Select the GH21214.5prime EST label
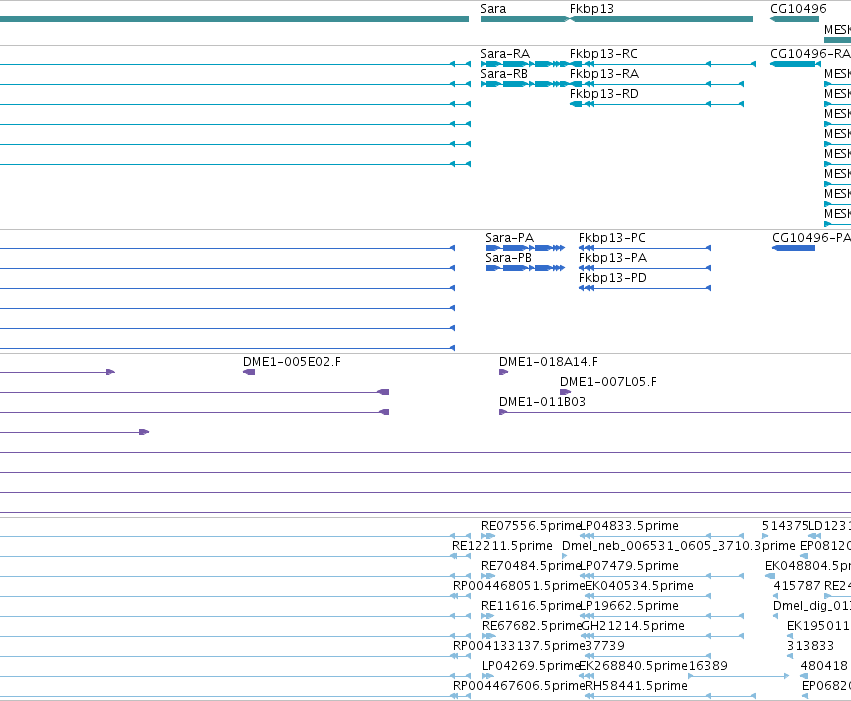Screen dimensions: 851x701 (633, 626)
